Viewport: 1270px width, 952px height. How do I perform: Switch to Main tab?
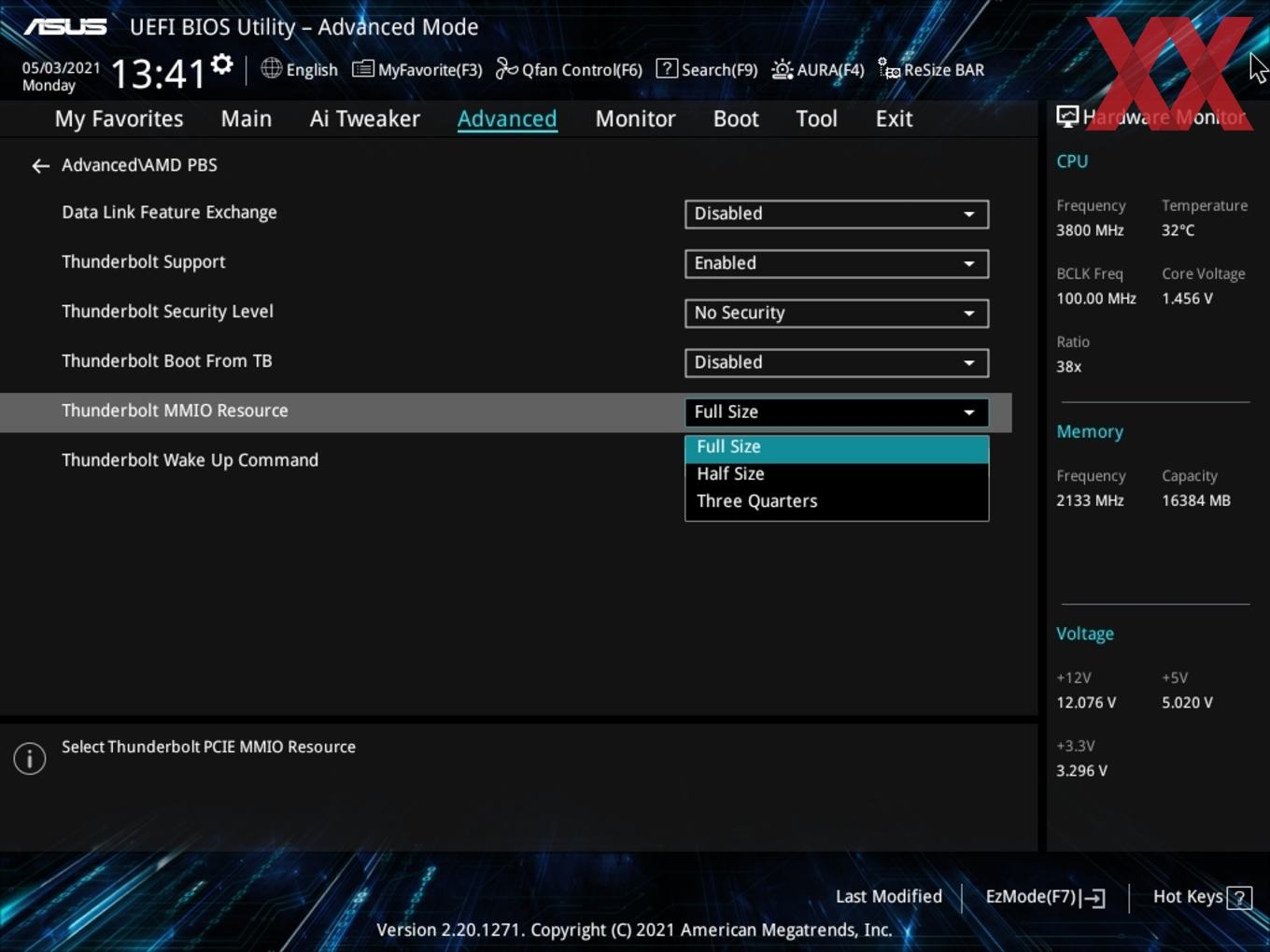(x=247, y=119)
